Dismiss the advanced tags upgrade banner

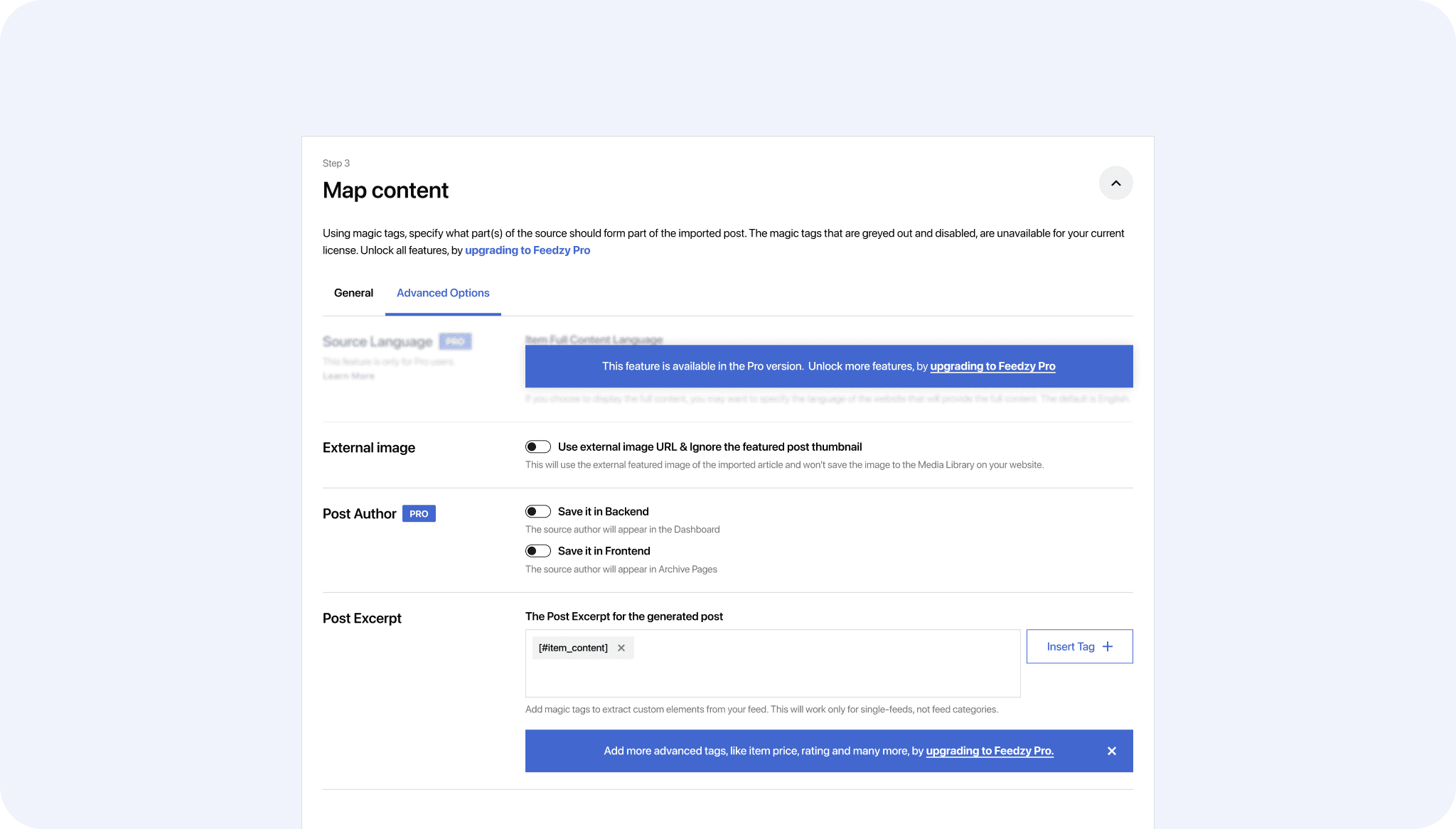point(1111,752)
